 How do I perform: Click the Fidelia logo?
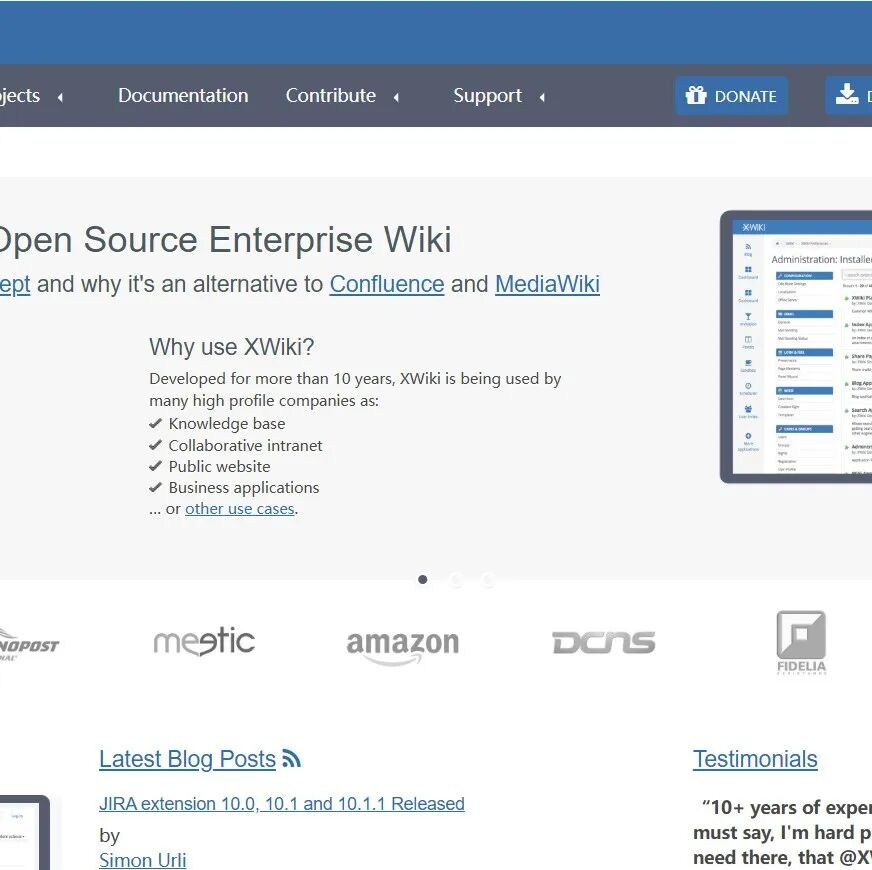coord(801,642)
